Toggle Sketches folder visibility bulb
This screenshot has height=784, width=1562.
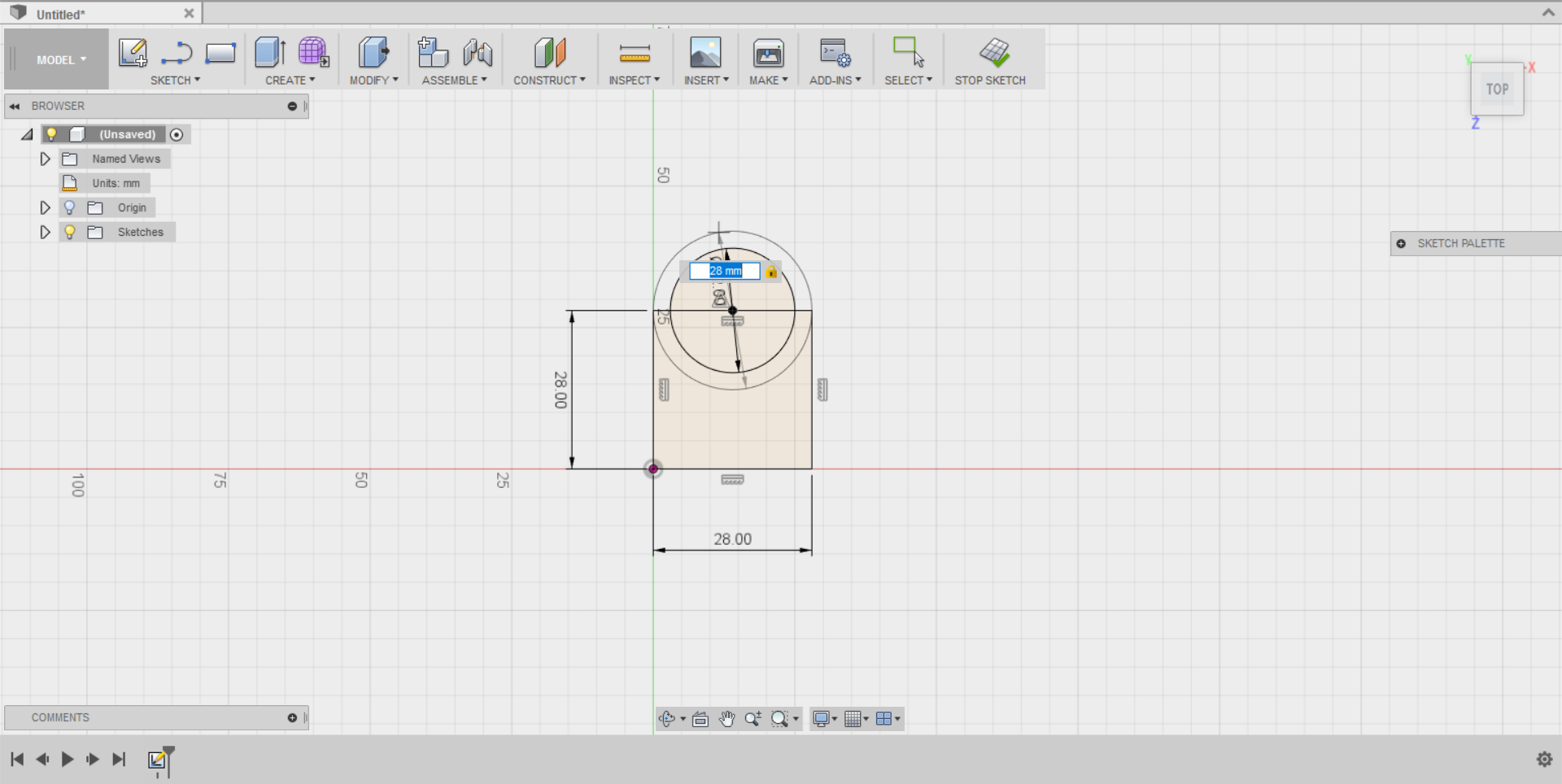pos(70,232)
